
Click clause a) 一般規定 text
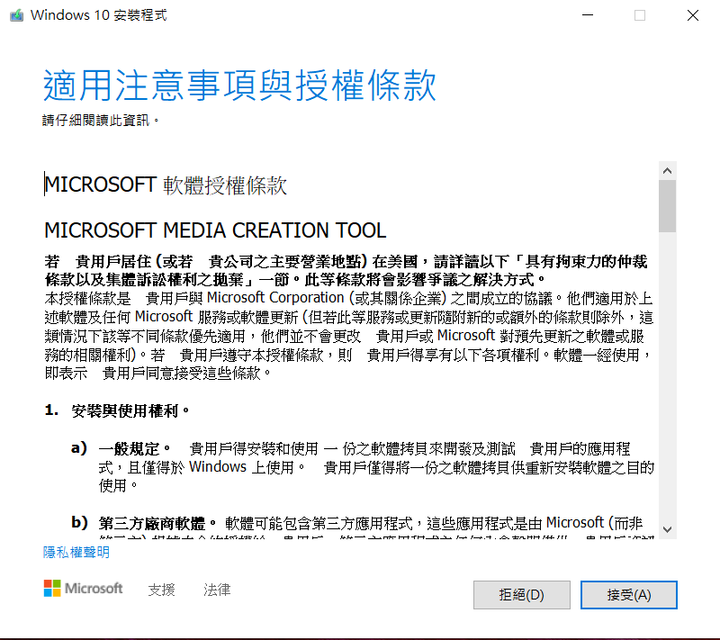coord(362,466)
